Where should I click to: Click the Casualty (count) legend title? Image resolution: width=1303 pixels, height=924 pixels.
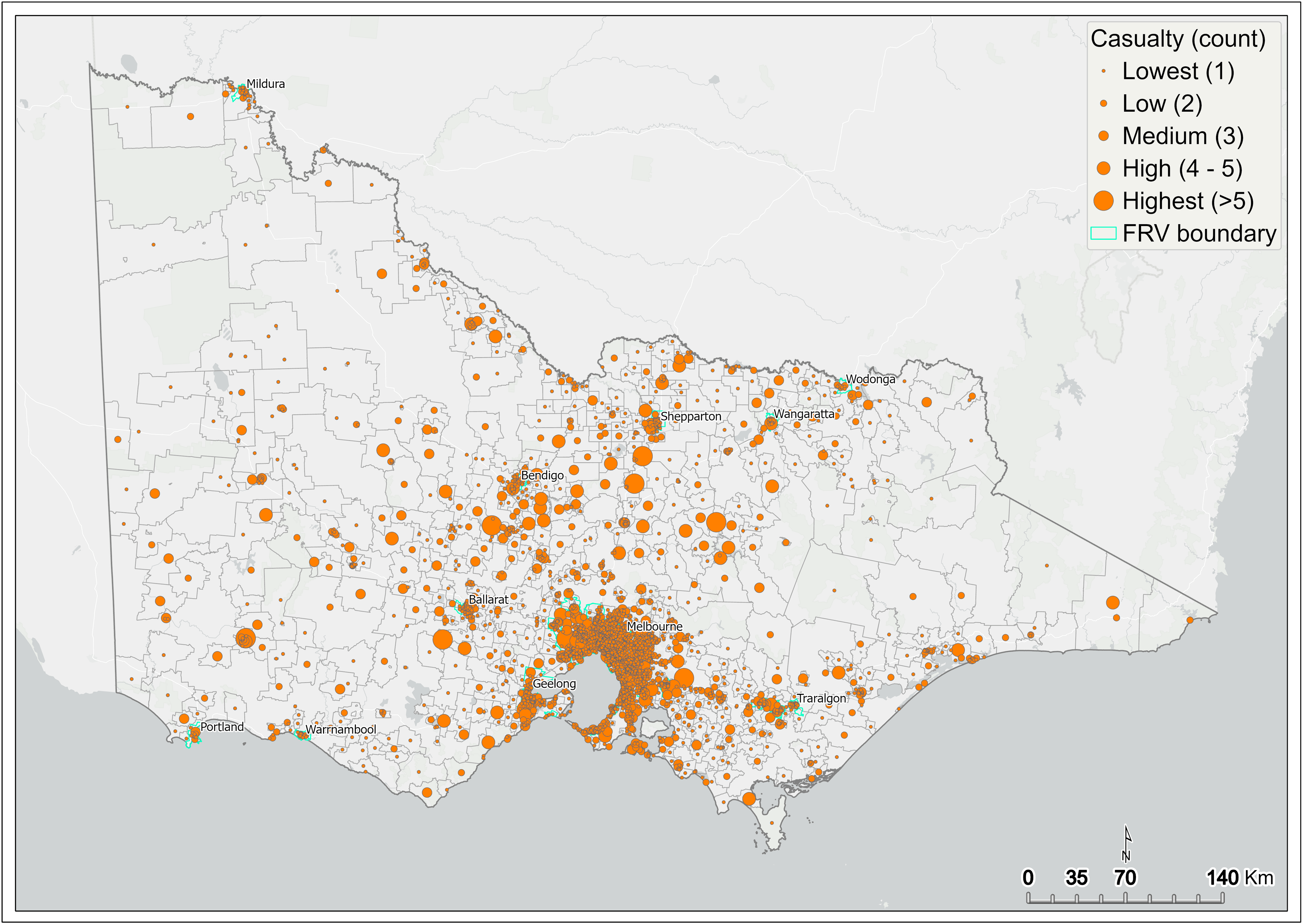(x=1178, y=39)
